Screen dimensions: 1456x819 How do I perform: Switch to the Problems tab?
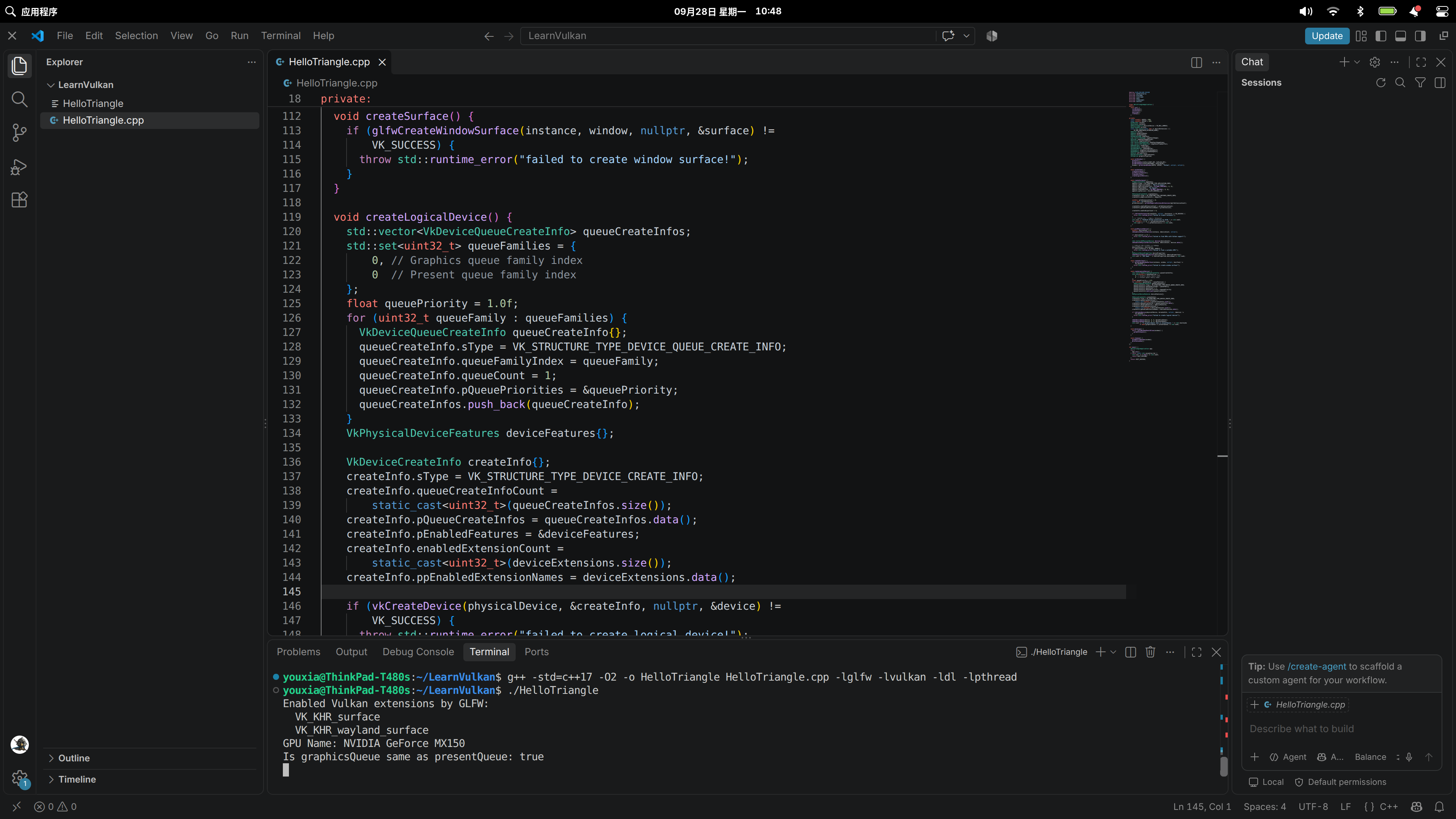pos(298,652)
